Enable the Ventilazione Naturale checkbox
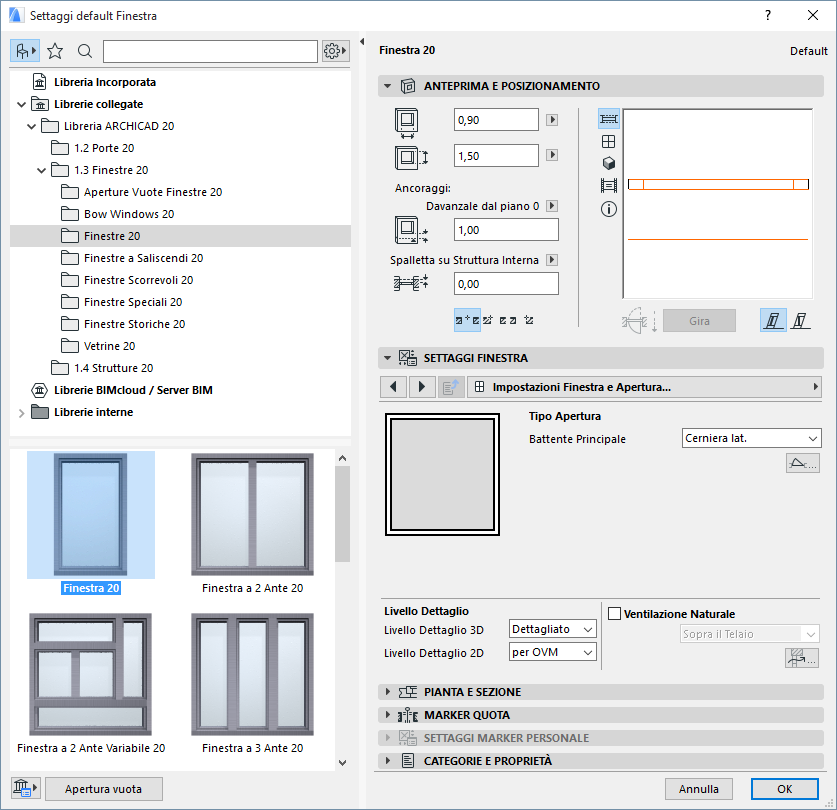837x810 pixels. tap(616, 613)
